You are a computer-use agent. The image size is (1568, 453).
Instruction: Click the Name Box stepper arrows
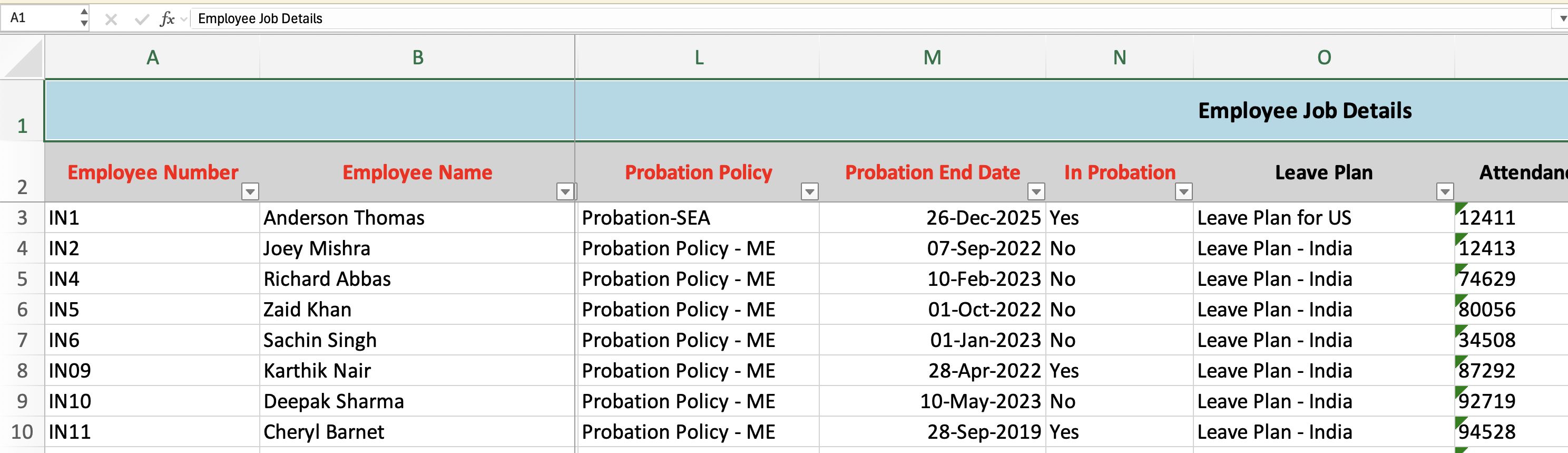click(x=84, y=18)
